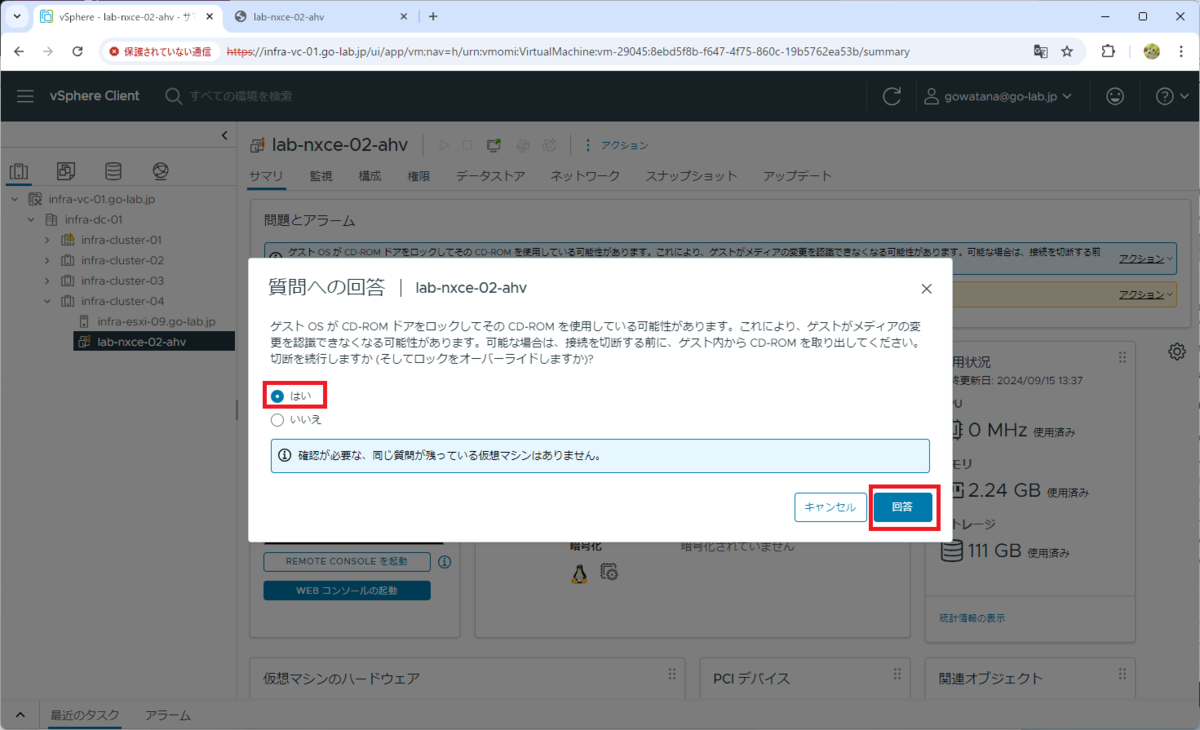
Task: Open a new browser tab with plus
Action: click(433, 17)
